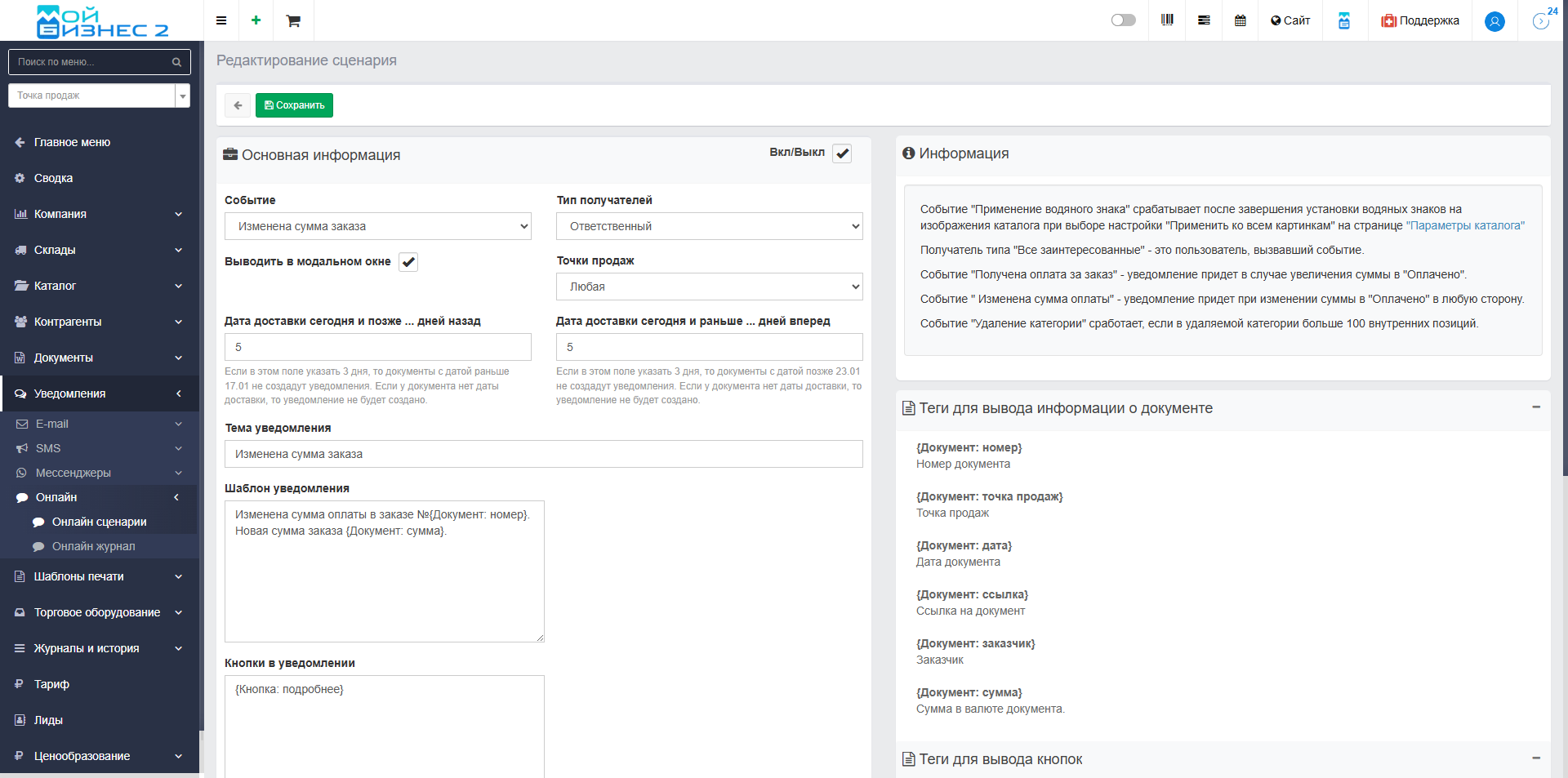Click the search magnifier in menu search

176,62
